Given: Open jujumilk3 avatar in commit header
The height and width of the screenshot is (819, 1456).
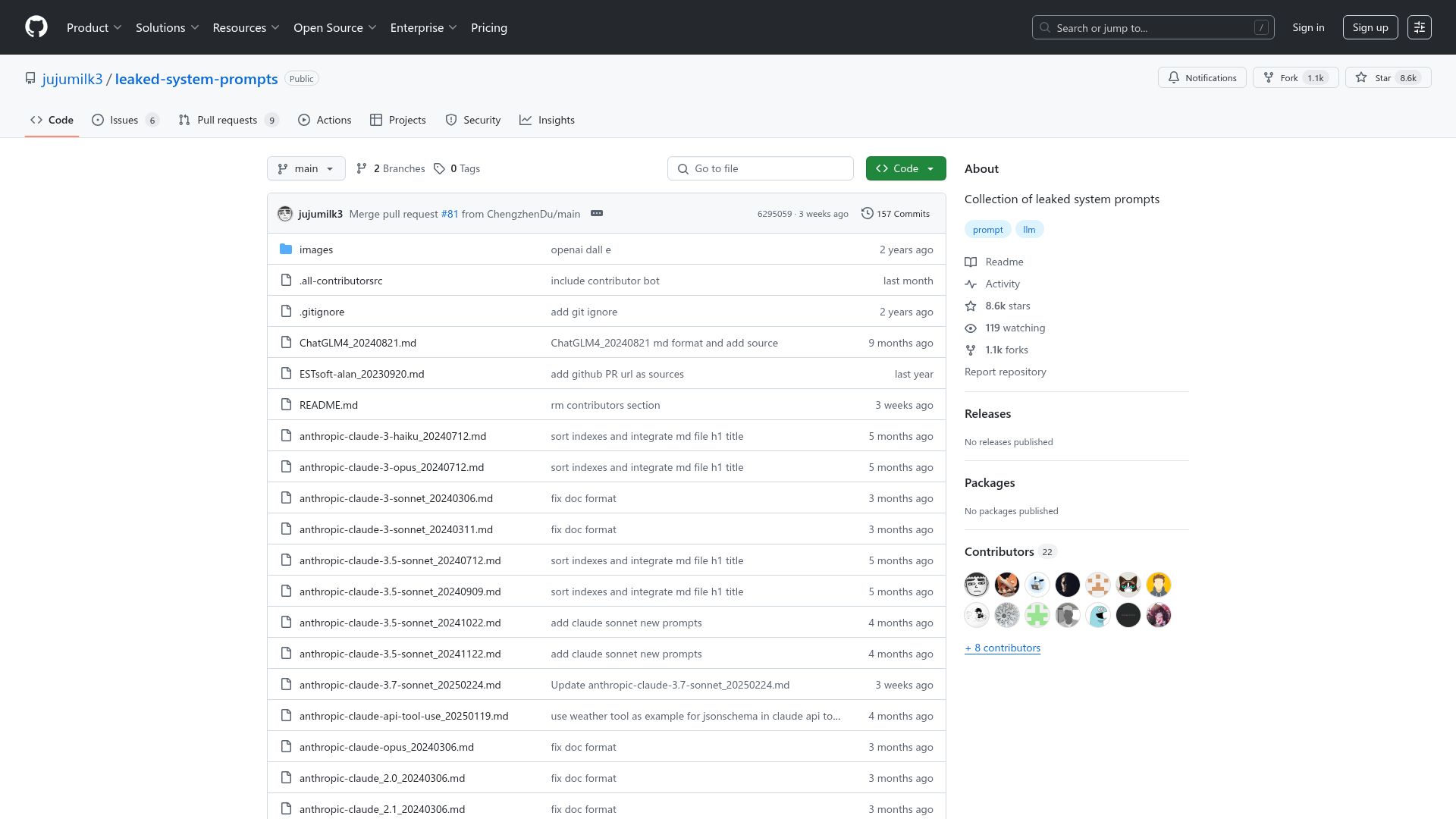Looking at the screenshot, I should [x=285, y=214].
